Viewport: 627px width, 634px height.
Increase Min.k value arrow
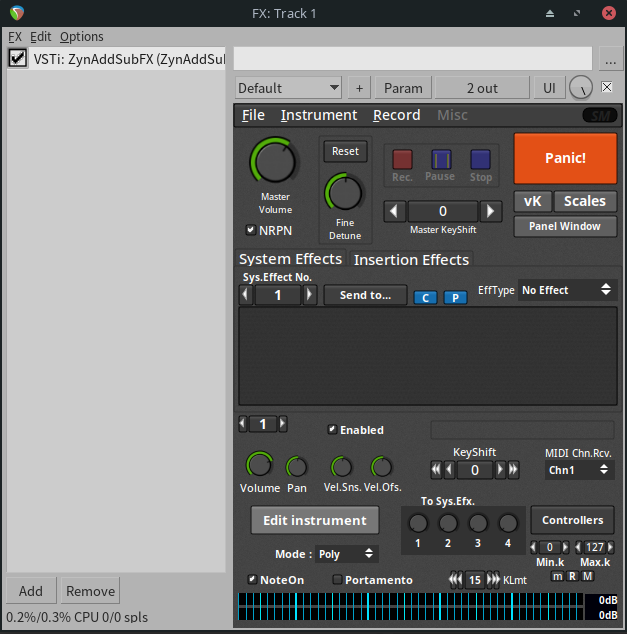(x=566, y=547)
